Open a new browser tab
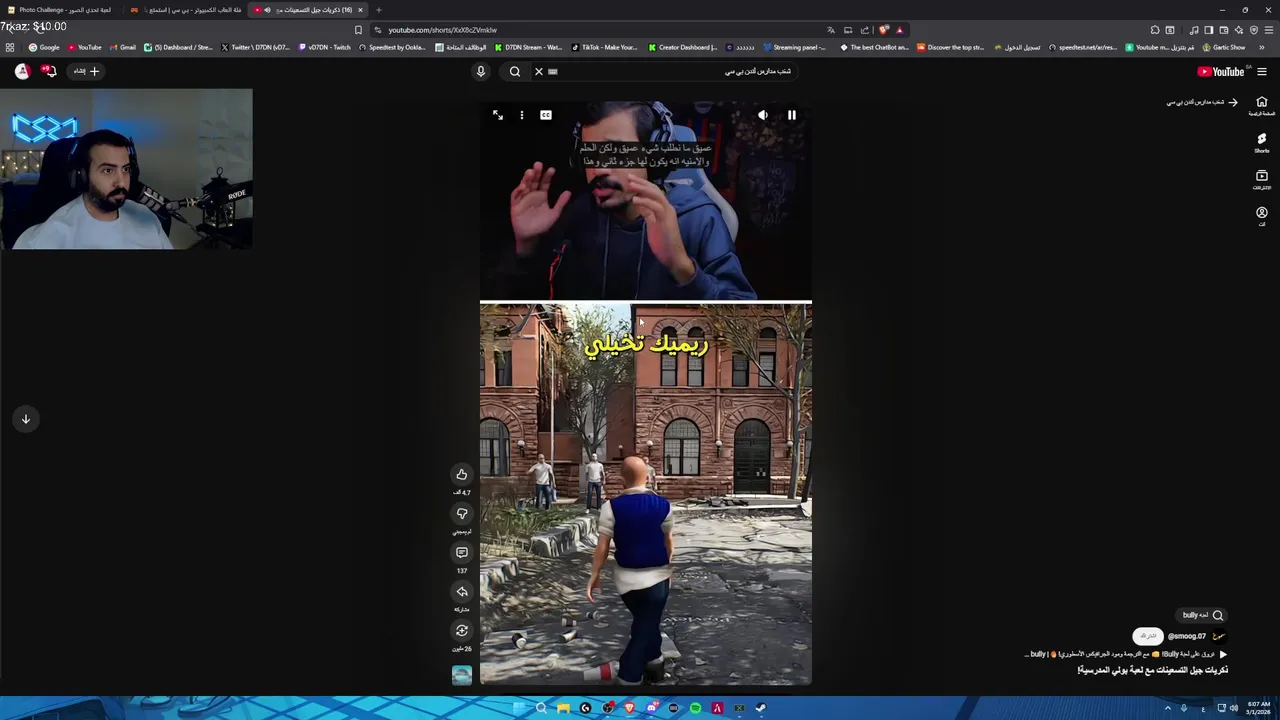This screenshot has height=720, width=1280. (379, 10)
